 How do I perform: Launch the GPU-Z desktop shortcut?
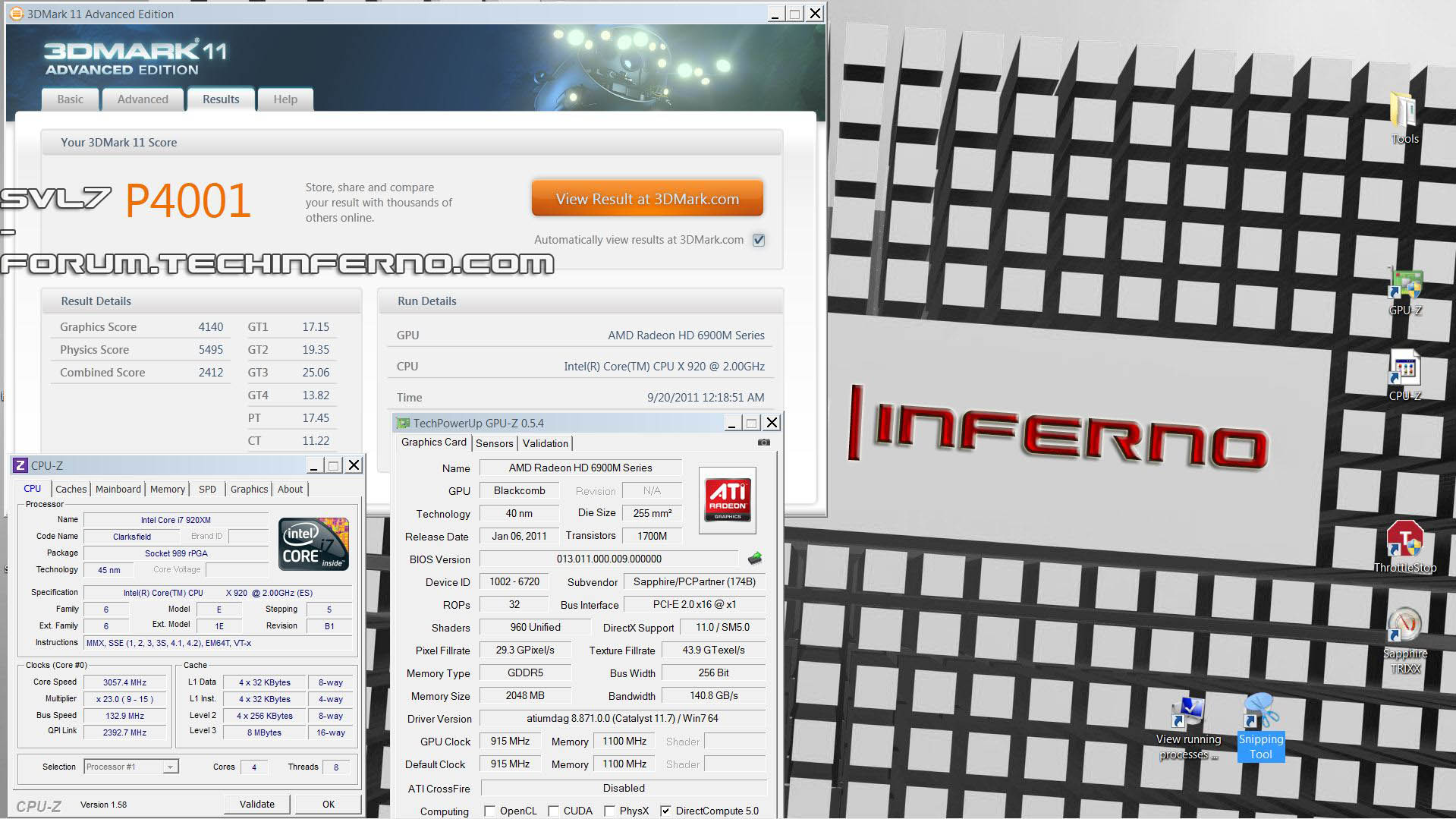click(1404, 291)
